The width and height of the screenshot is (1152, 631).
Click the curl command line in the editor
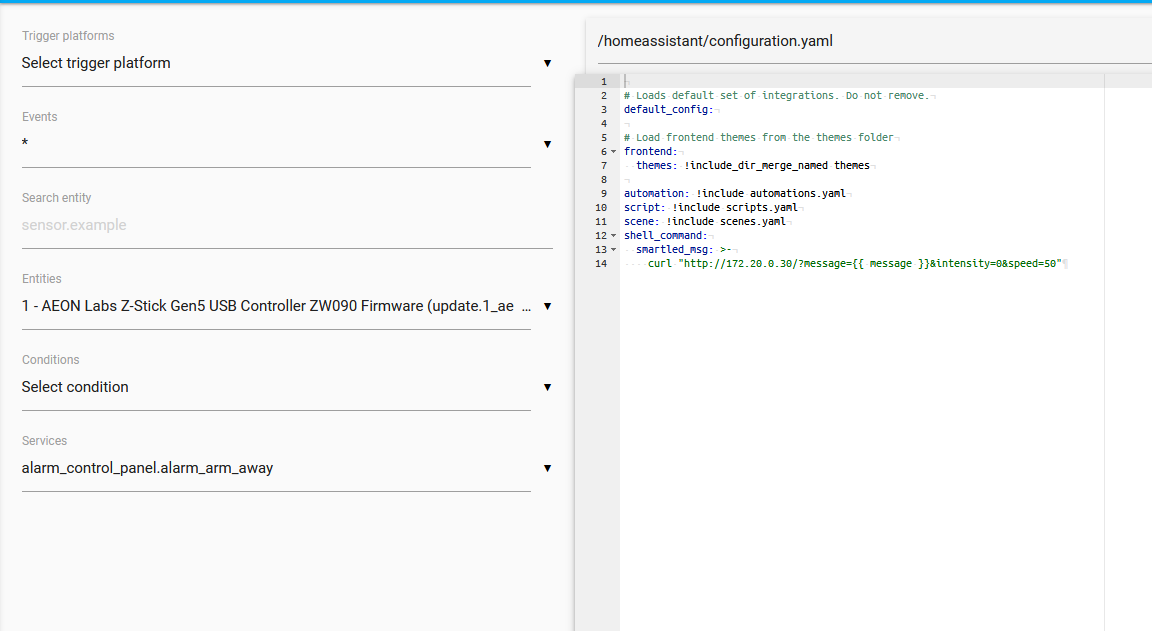(854, 264)
